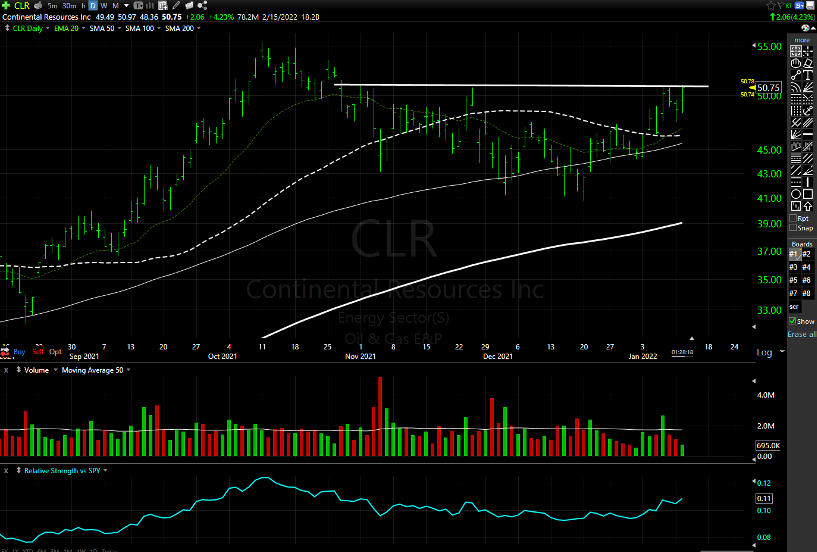Click the green plus icon beside CLR
Screen dimensions: 817x552
tap(6, 5)
